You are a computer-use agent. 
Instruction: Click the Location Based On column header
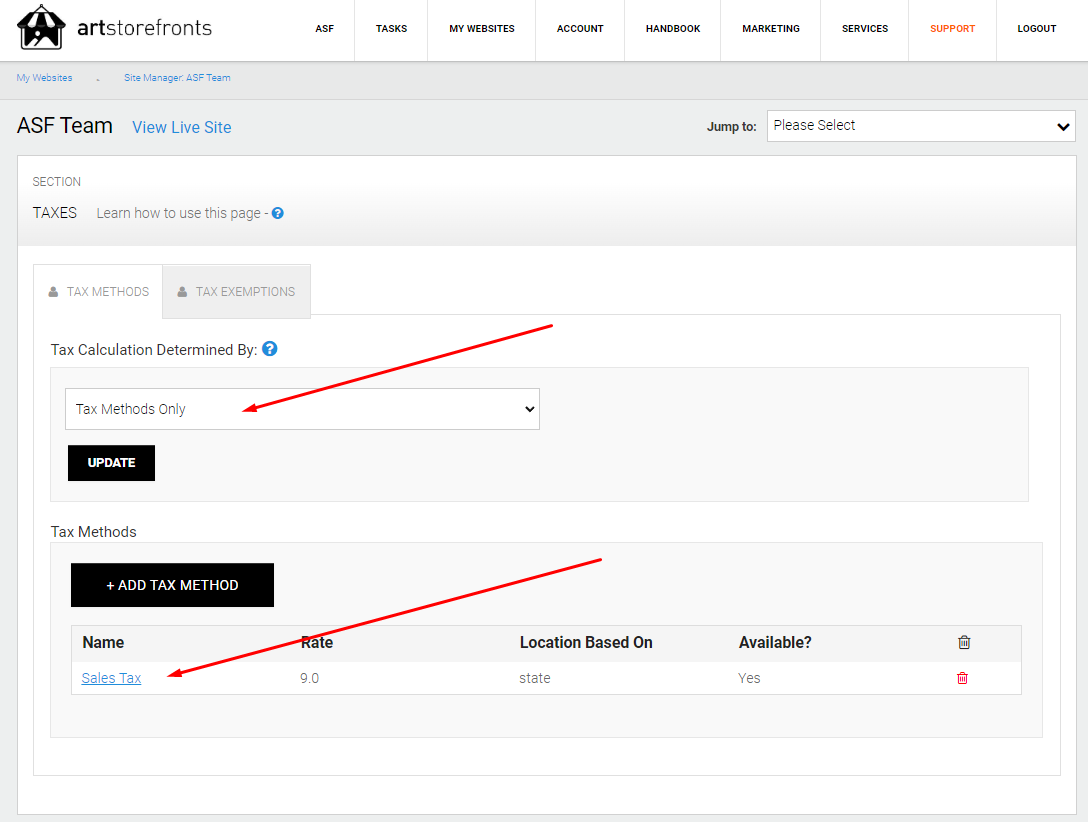(x=586, y=642)
